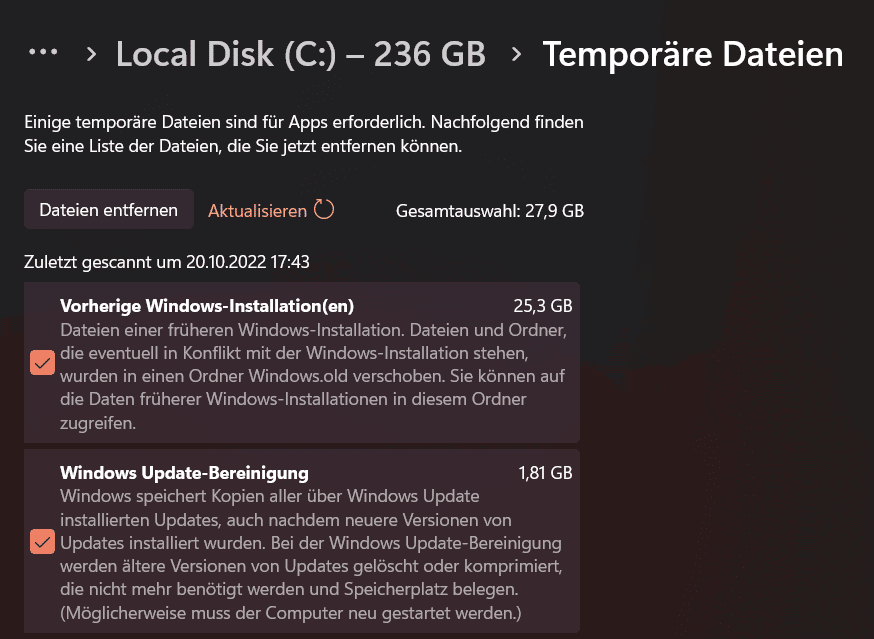Uncheck Vorherige Windows-Installation(en) checkbox
The width and height of the screenshot is (874, 639).
tap(42, 363)
